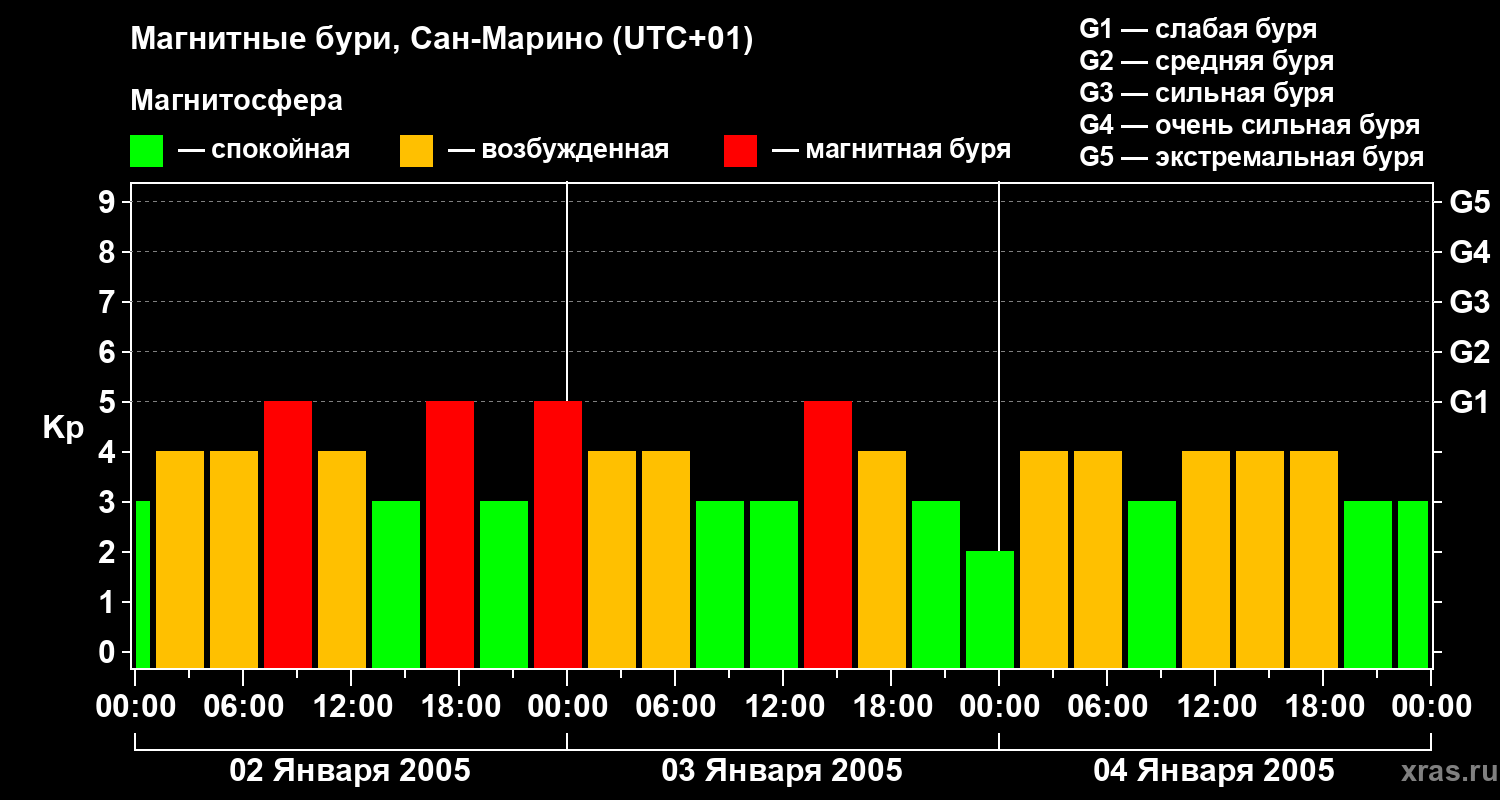
Task: Click the right-axis "G2" scale label
Action: (x=1469, y=352)
